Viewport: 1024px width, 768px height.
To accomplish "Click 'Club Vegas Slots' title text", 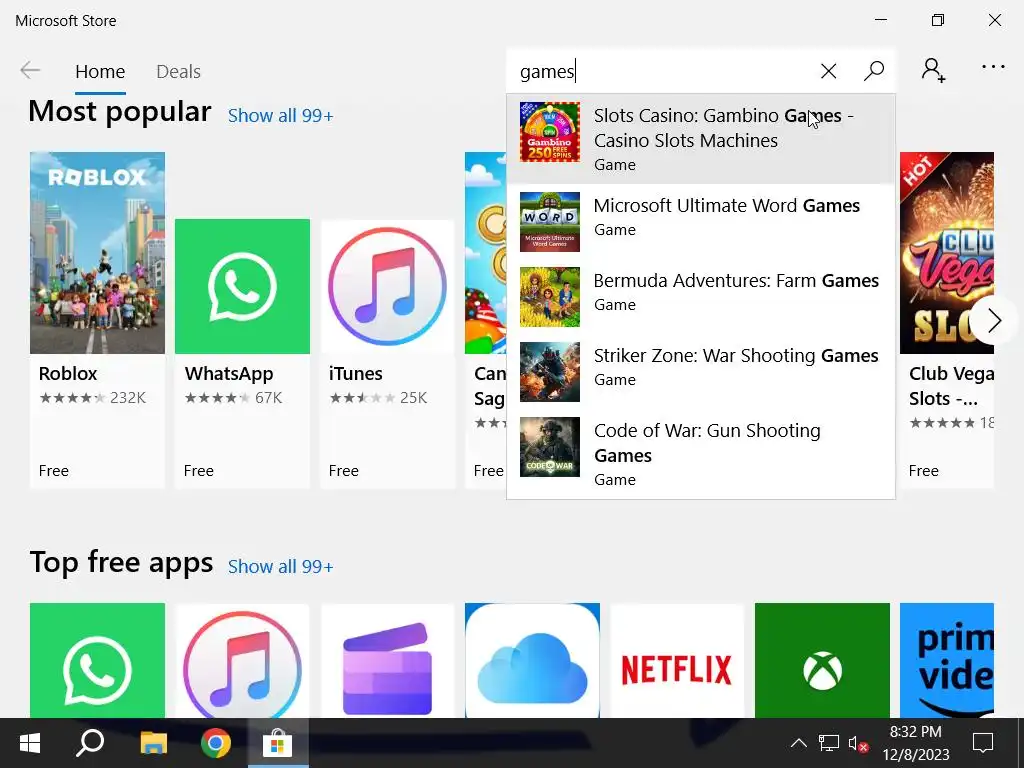I will click(952, 386).
